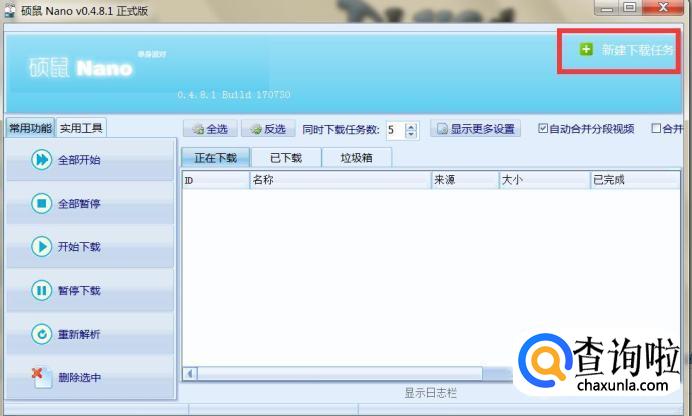Decrease simultaneous download count with down arrow

(411, 134)
